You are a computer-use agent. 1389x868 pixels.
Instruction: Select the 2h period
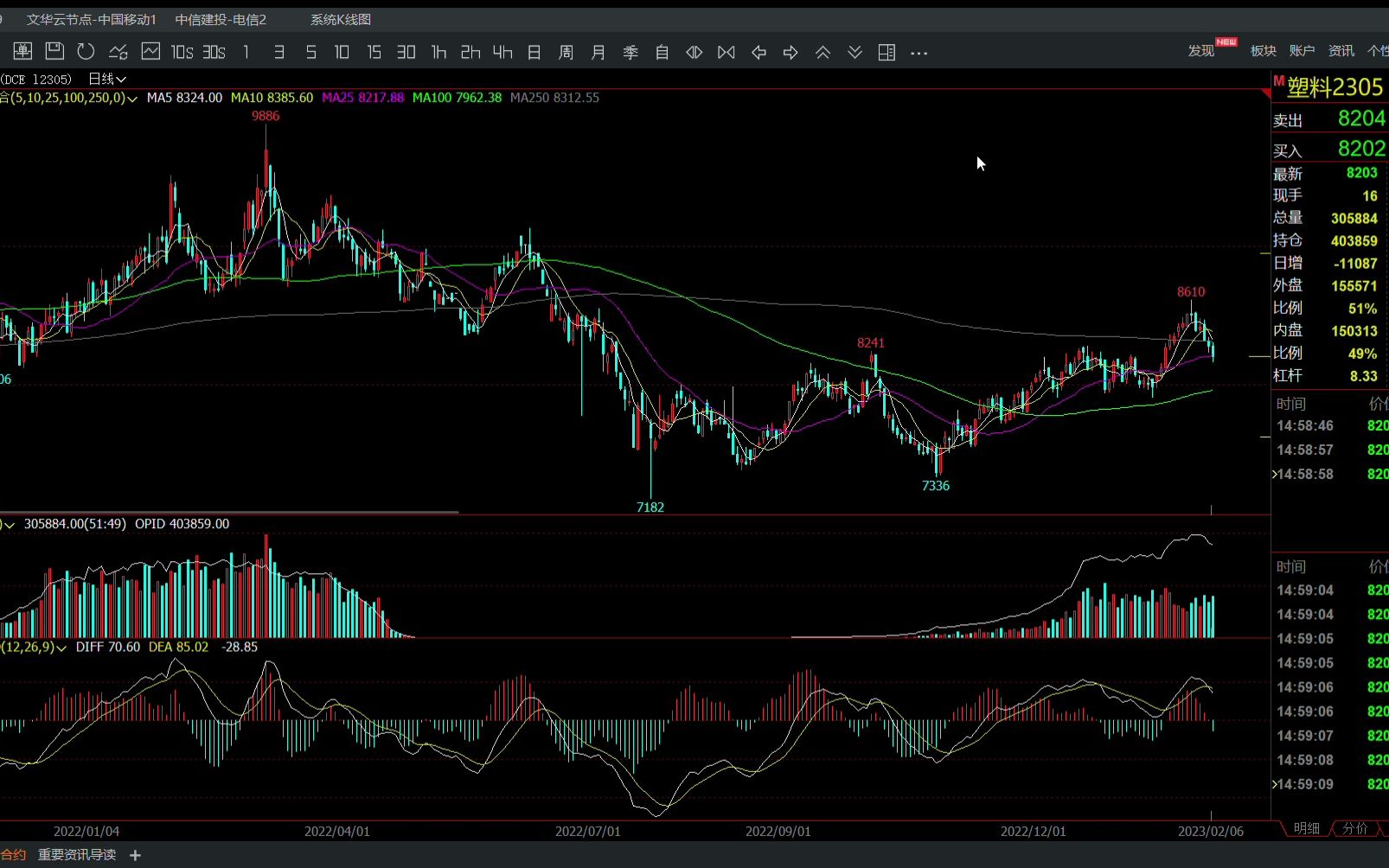470,53
